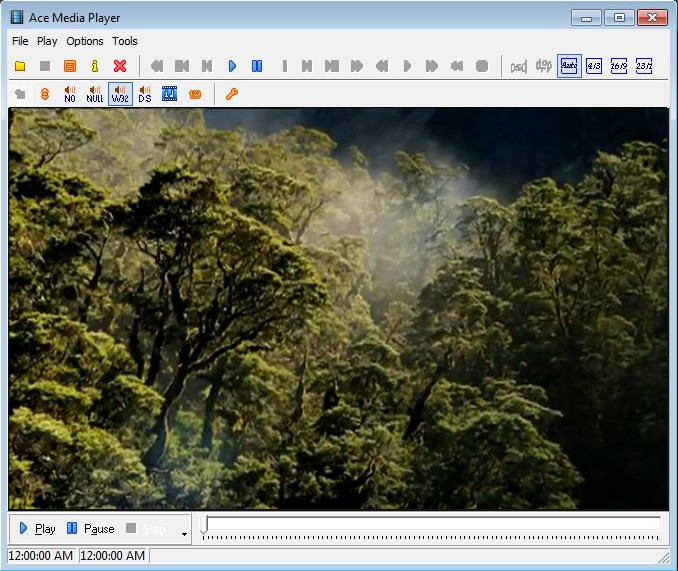678x571 pixels.
Task: Select the W32 audio output toggle
Action: (120, 94)
